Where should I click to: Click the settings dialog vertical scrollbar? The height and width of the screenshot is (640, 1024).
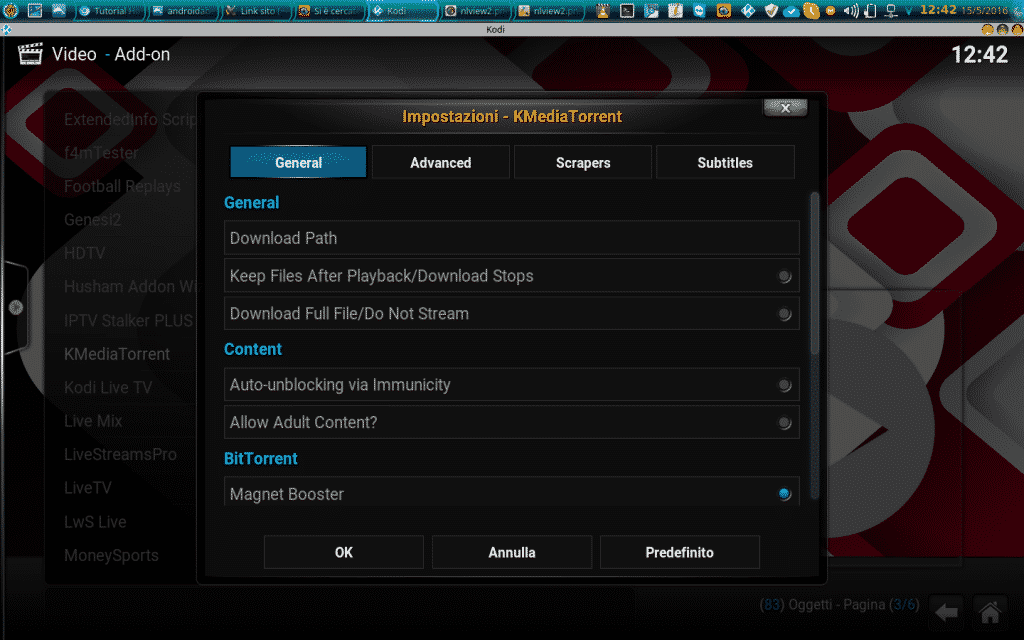coord(814,274)
